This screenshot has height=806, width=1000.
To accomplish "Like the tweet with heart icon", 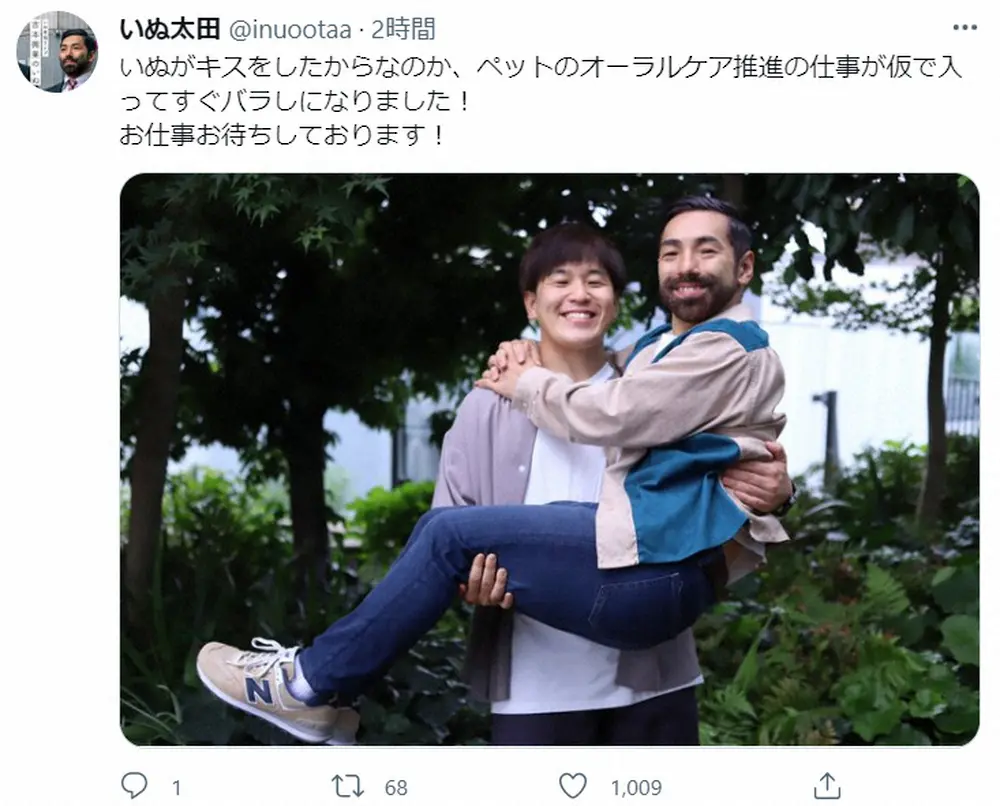I will point(573,786).
